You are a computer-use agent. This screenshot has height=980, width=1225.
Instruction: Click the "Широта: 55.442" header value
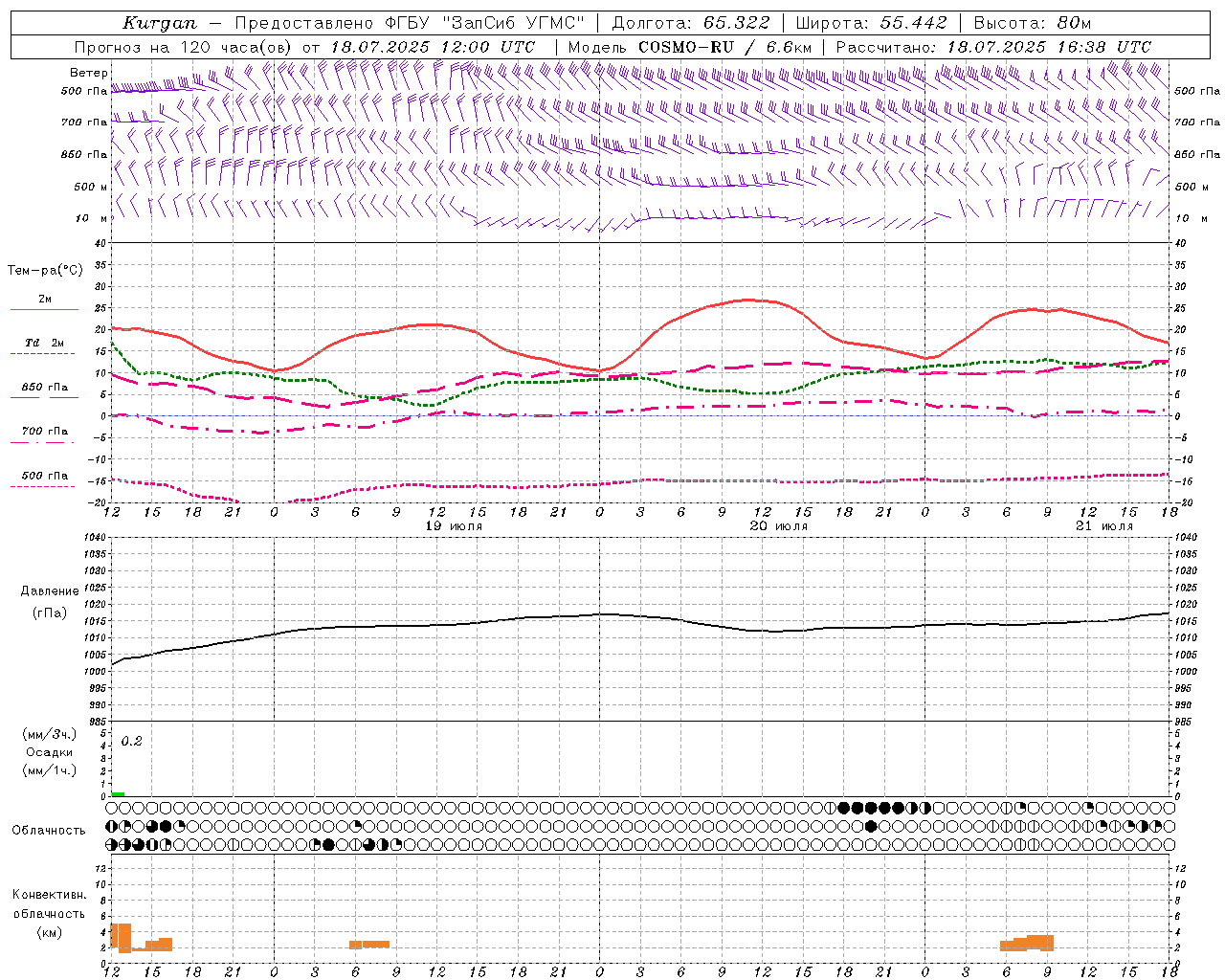point(871,23)
